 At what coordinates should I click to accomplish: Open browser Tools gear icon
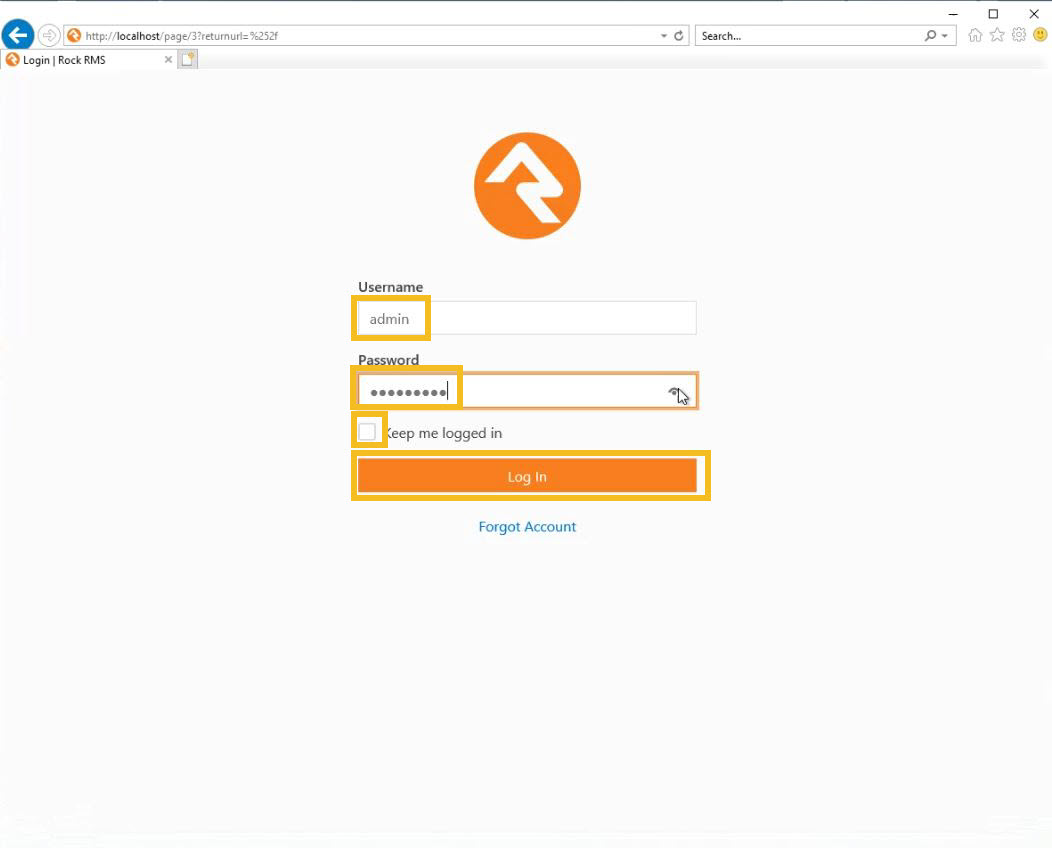[1018, 35]
